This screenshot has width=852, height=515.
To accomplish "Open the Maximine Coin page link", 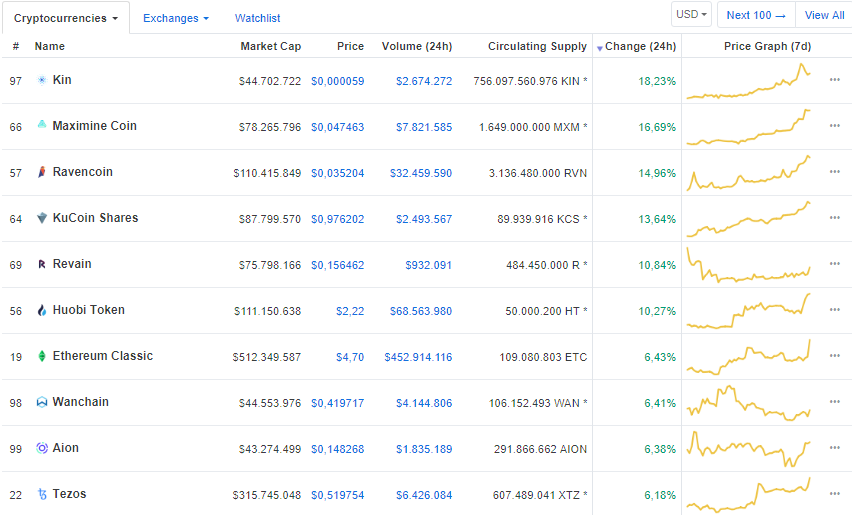I will [x=95, y=126].
